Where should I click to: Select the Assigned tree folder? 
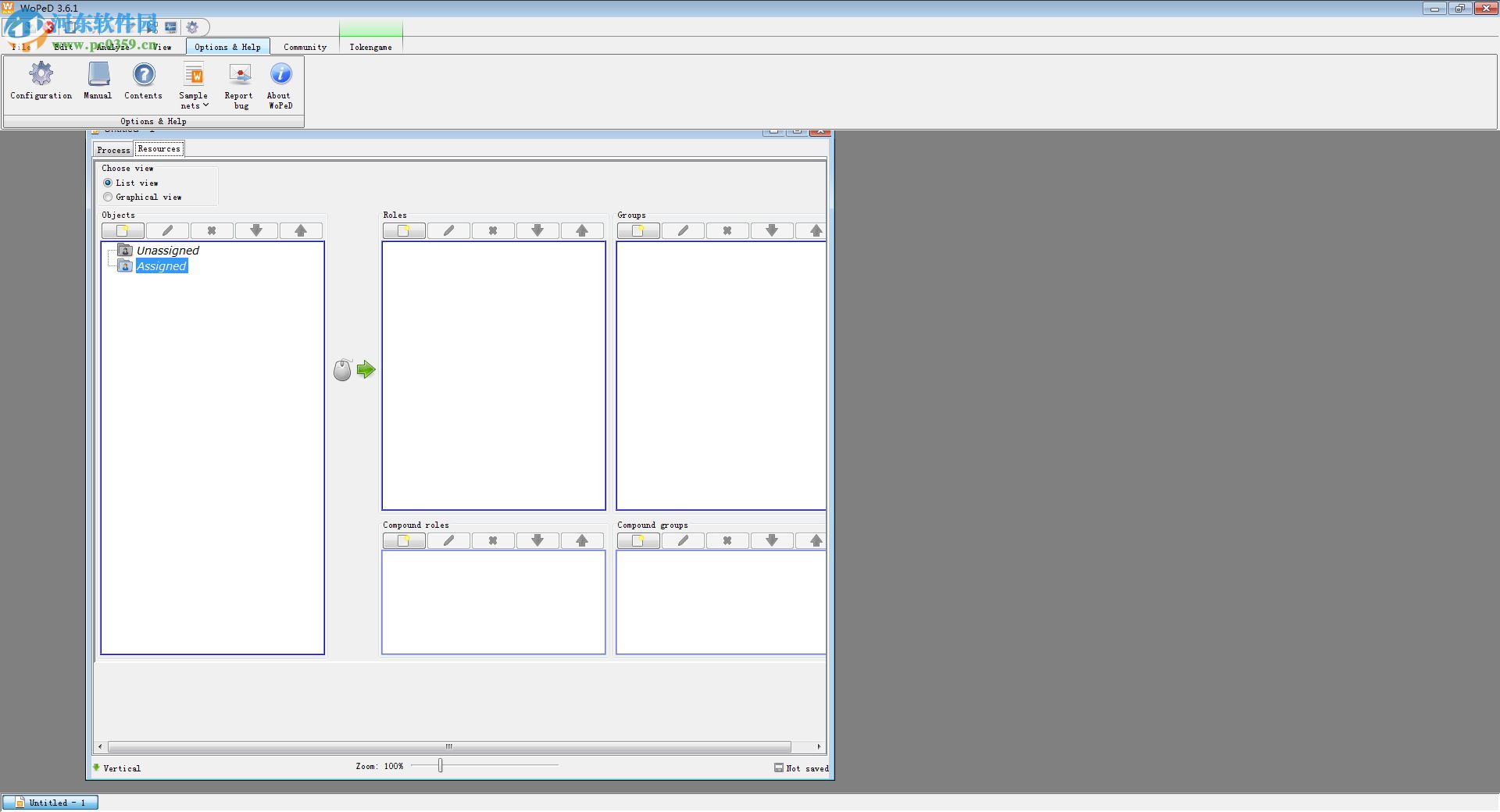[x=153, y=266]
